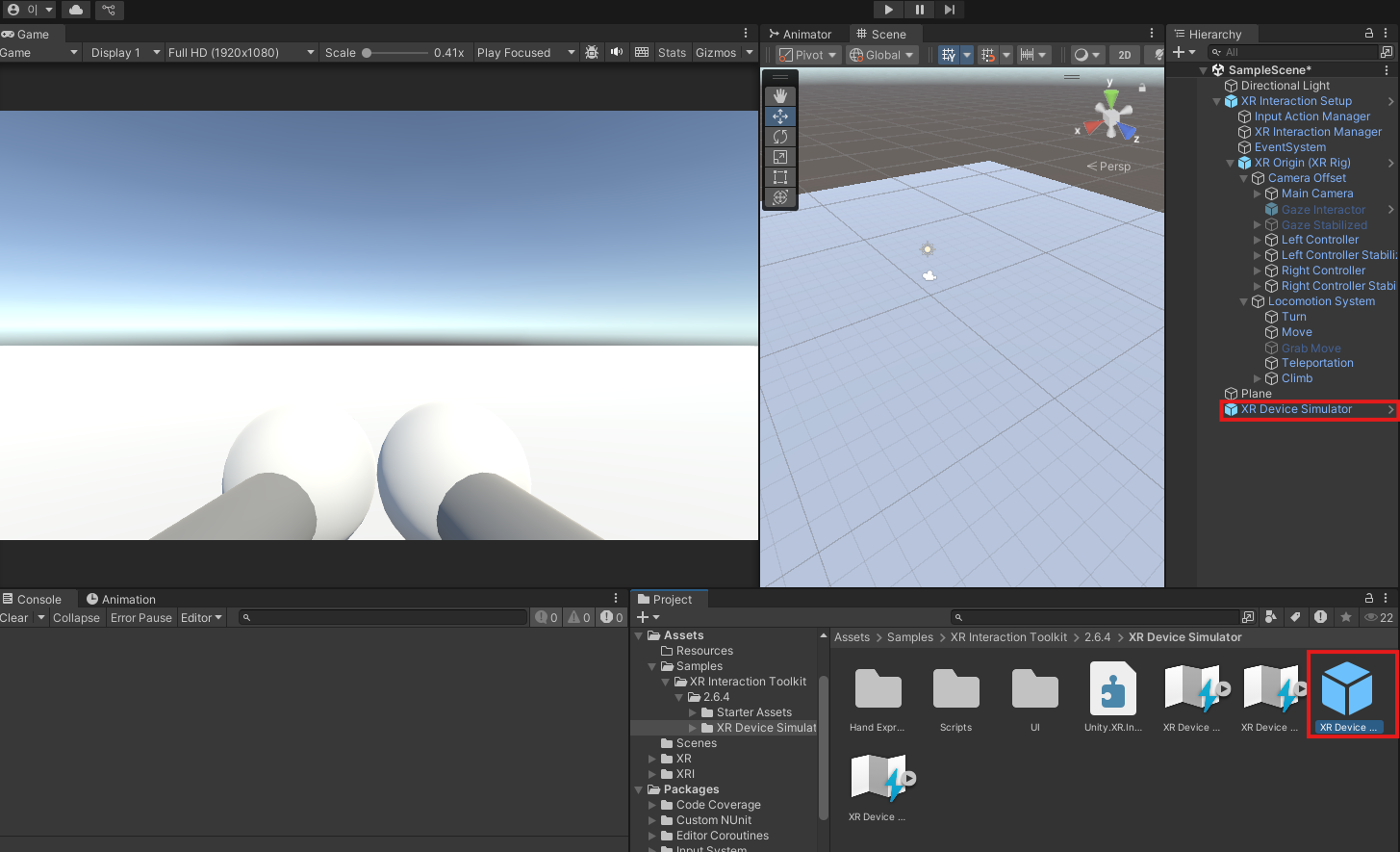Toggle shortcuts keyboard icon in Game view

[x=642, y=52]
